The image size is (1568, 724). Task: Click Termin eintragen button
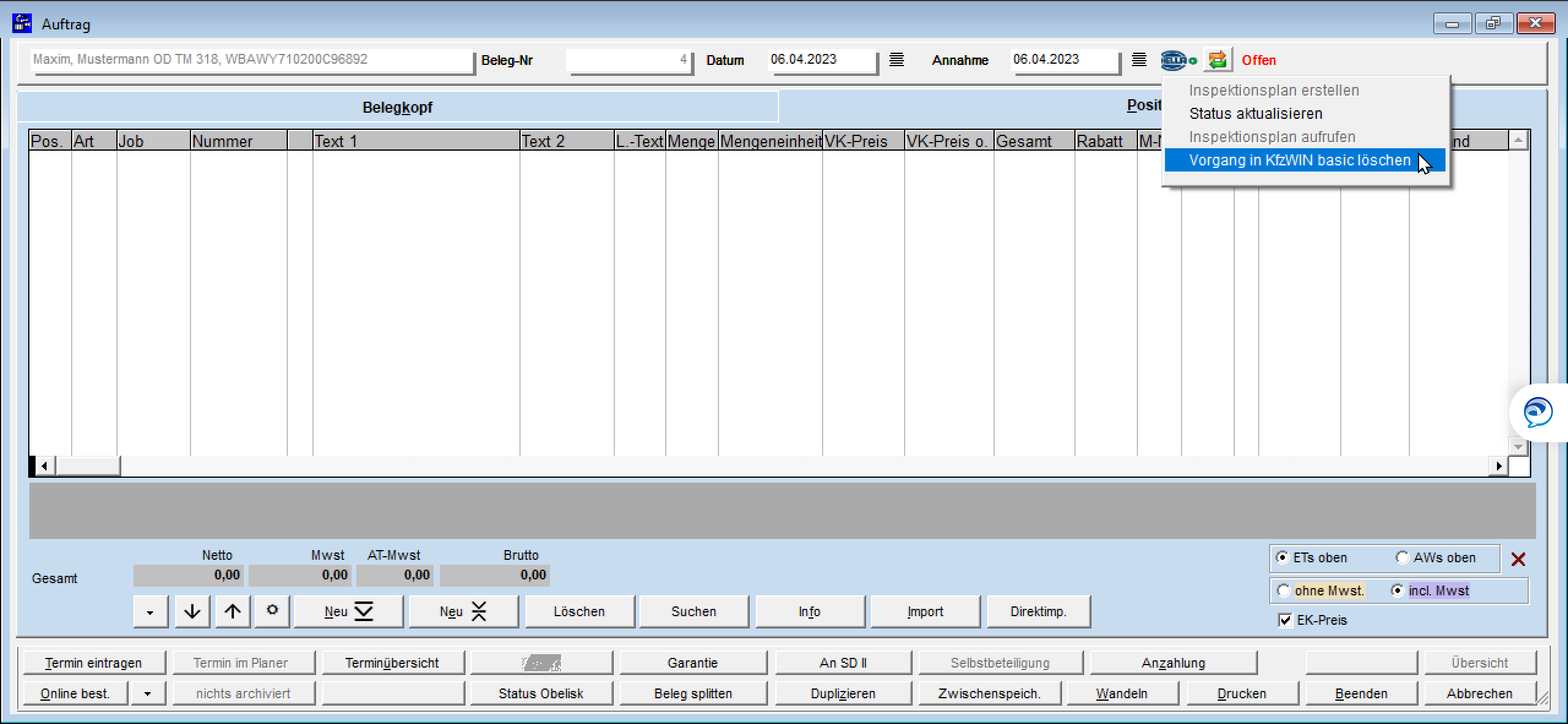pos(94,663)
